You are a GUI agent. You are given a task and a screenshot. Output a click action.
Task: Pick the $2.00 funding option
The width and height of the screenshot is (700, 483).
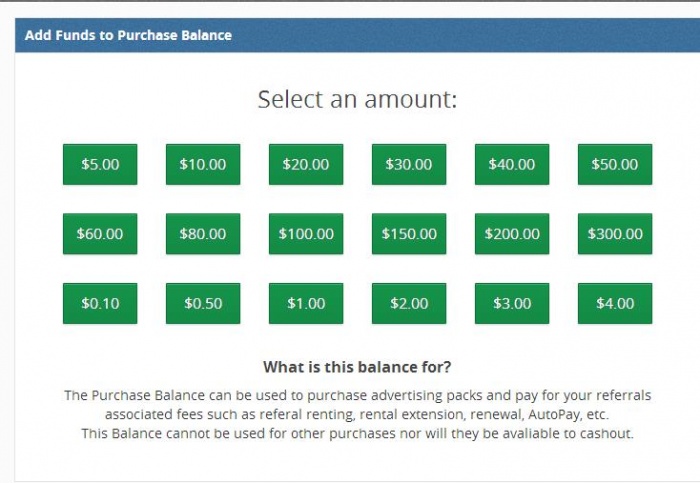coord(409,304)
